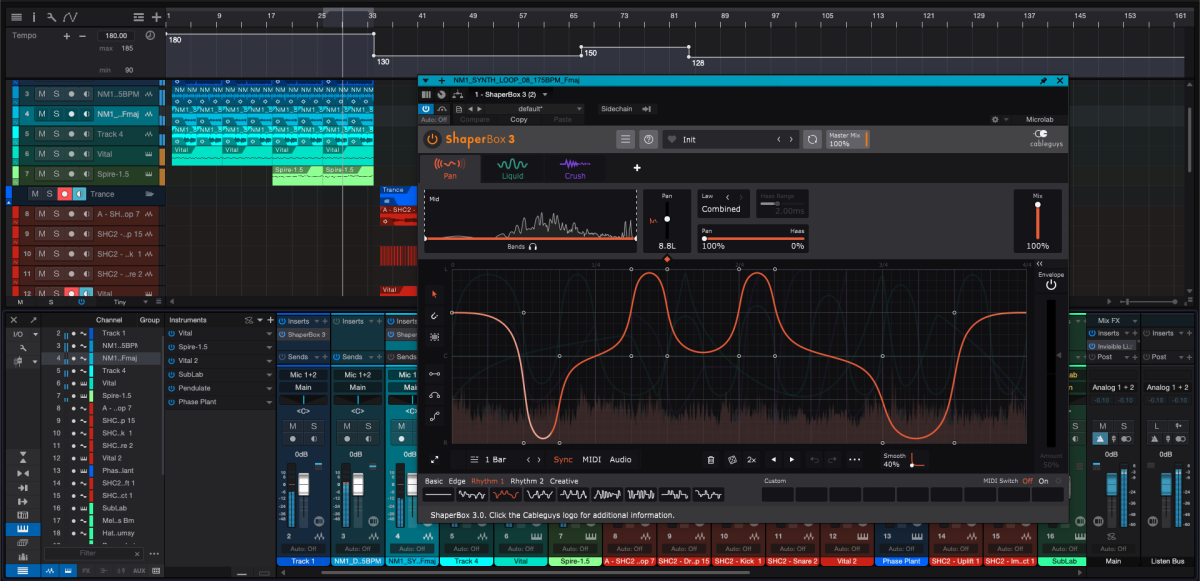Pin the plugin window
This screenshot has width=1200, height=581.
click(1044, 80)
